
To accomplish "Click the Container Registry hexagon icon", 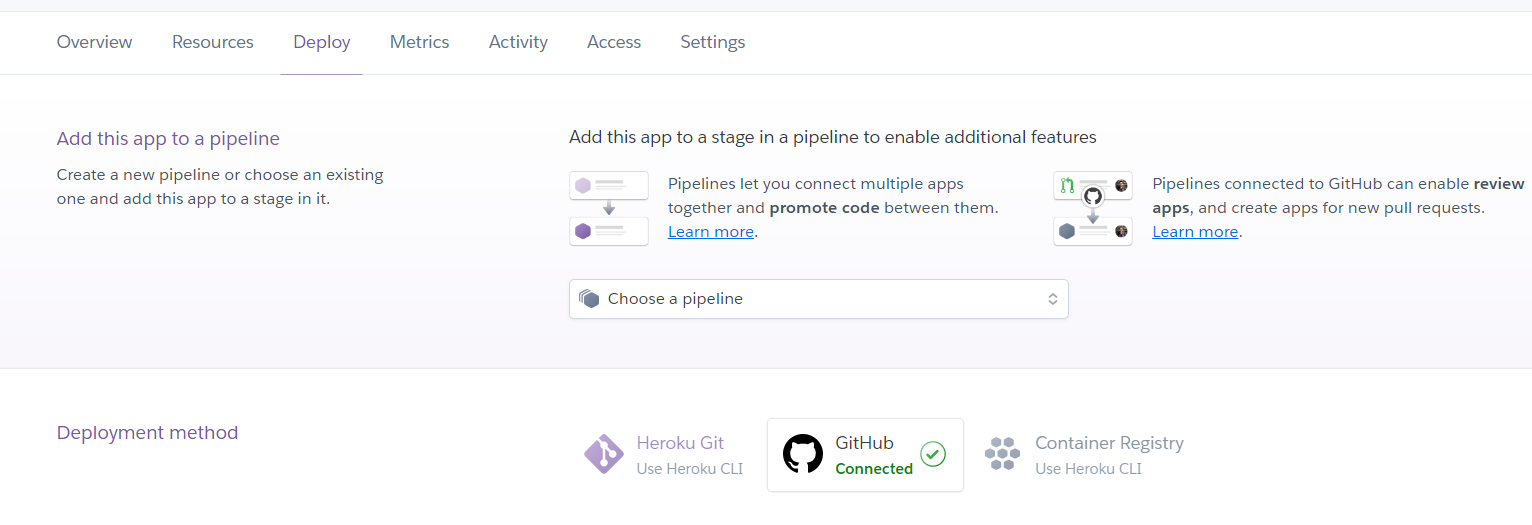I will pos(1002,455).
